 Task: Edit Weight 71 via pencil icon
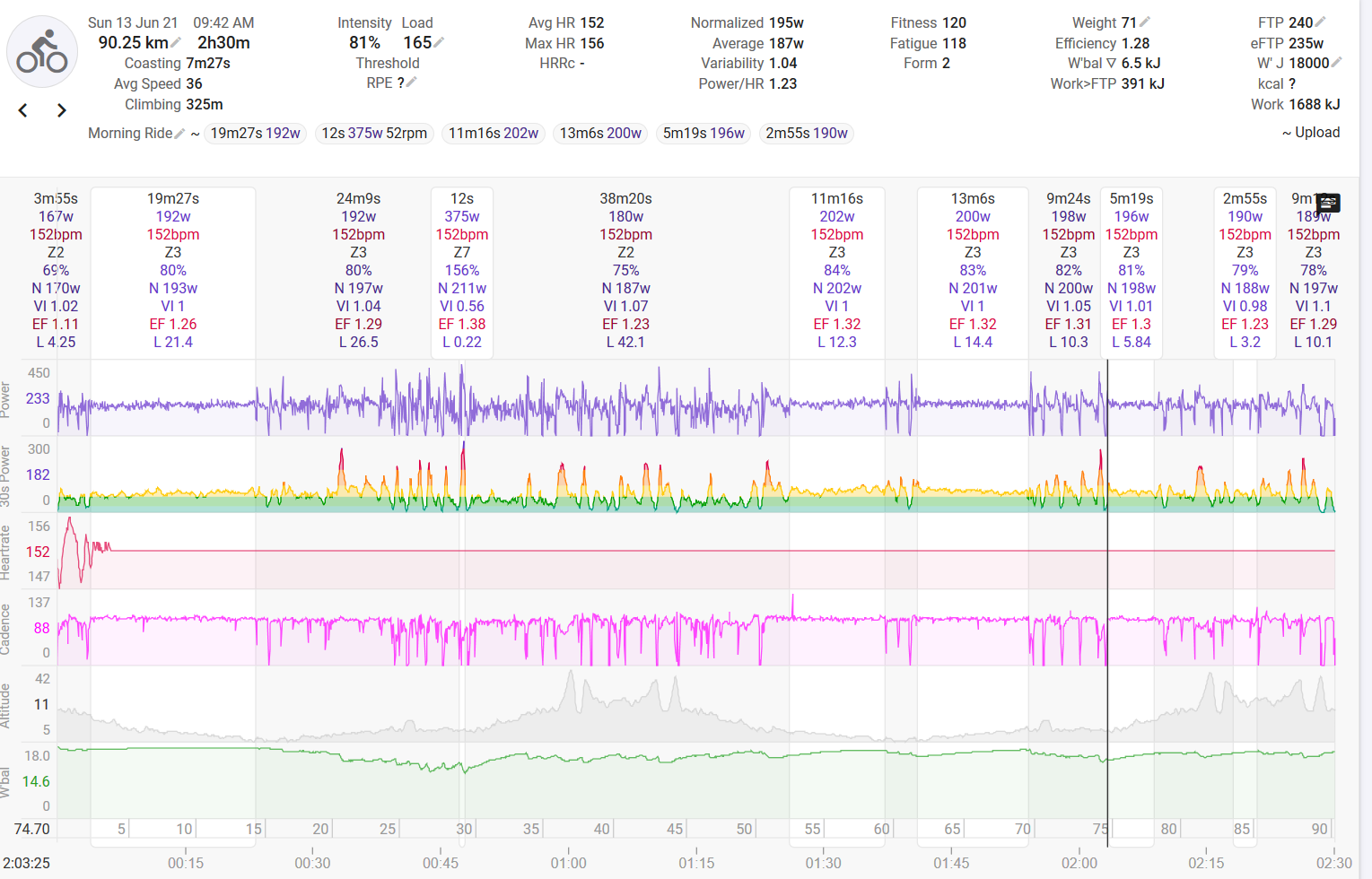(x=1145, y=22)
